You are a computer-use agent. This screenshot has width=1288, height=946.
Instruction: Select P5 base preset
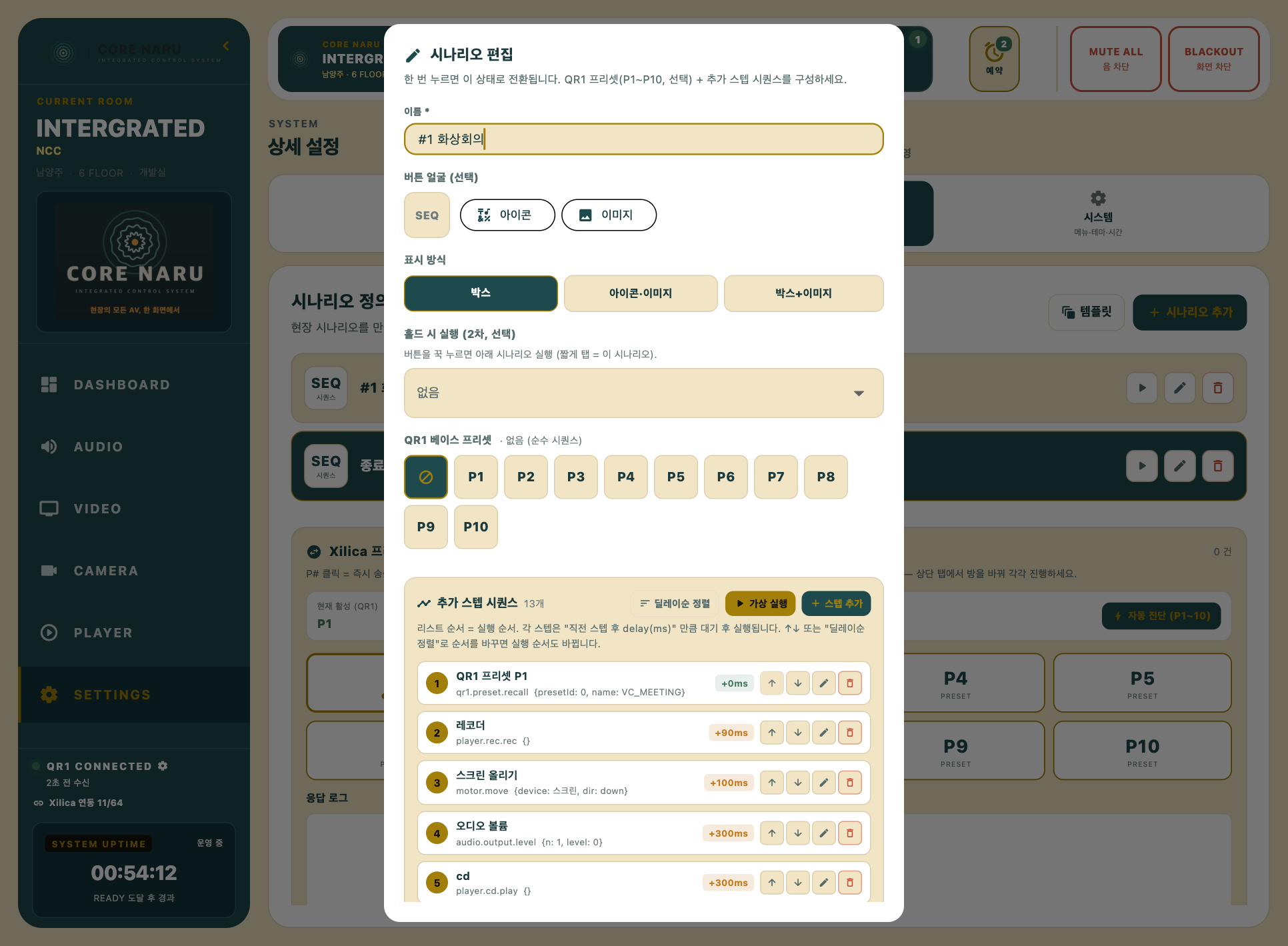click(676, 477)
